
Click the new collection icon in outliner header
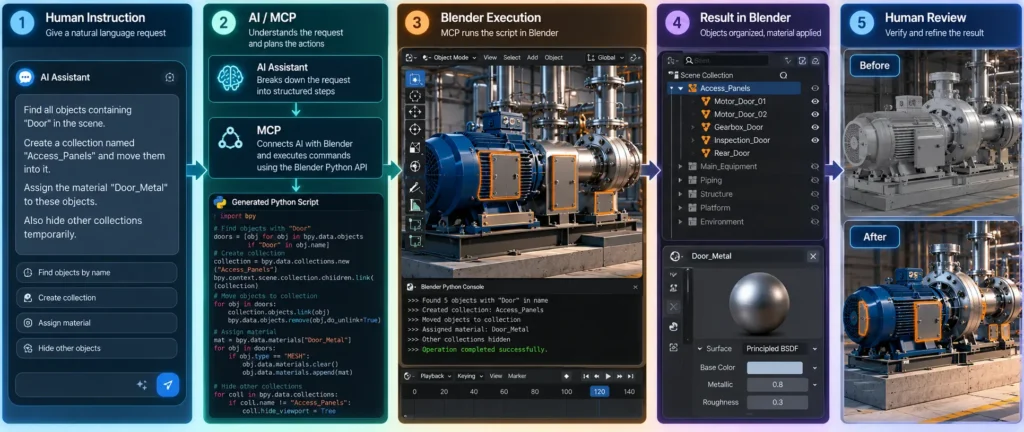coord(802,61)
